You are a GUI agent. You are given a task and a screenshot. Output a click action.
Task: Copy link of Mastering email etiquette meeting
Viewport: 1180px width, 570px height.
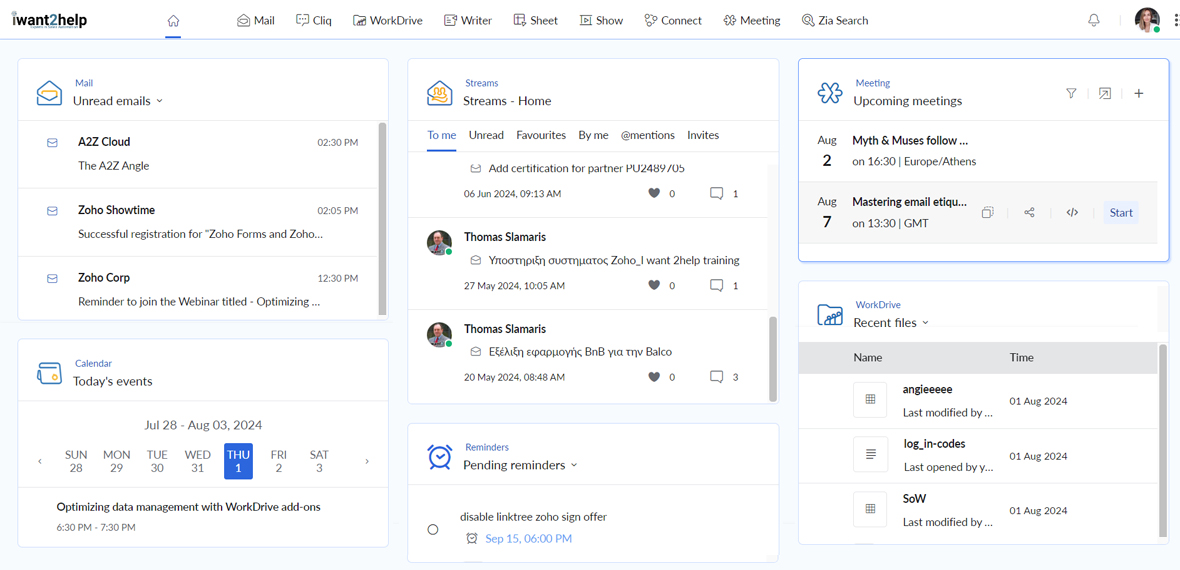coord(987,212)
